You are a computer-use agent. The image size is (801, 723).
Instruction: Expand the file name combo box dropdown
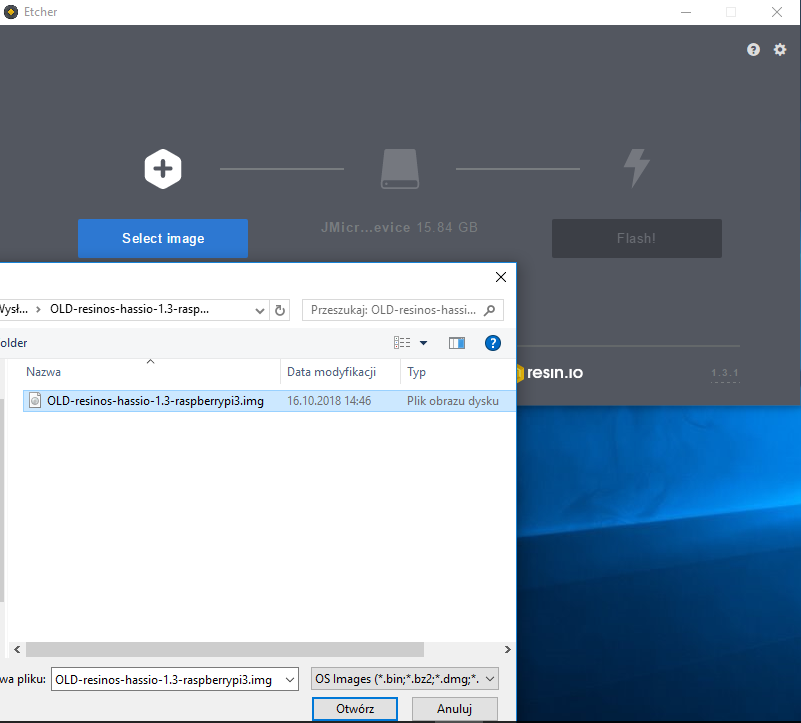290,680
